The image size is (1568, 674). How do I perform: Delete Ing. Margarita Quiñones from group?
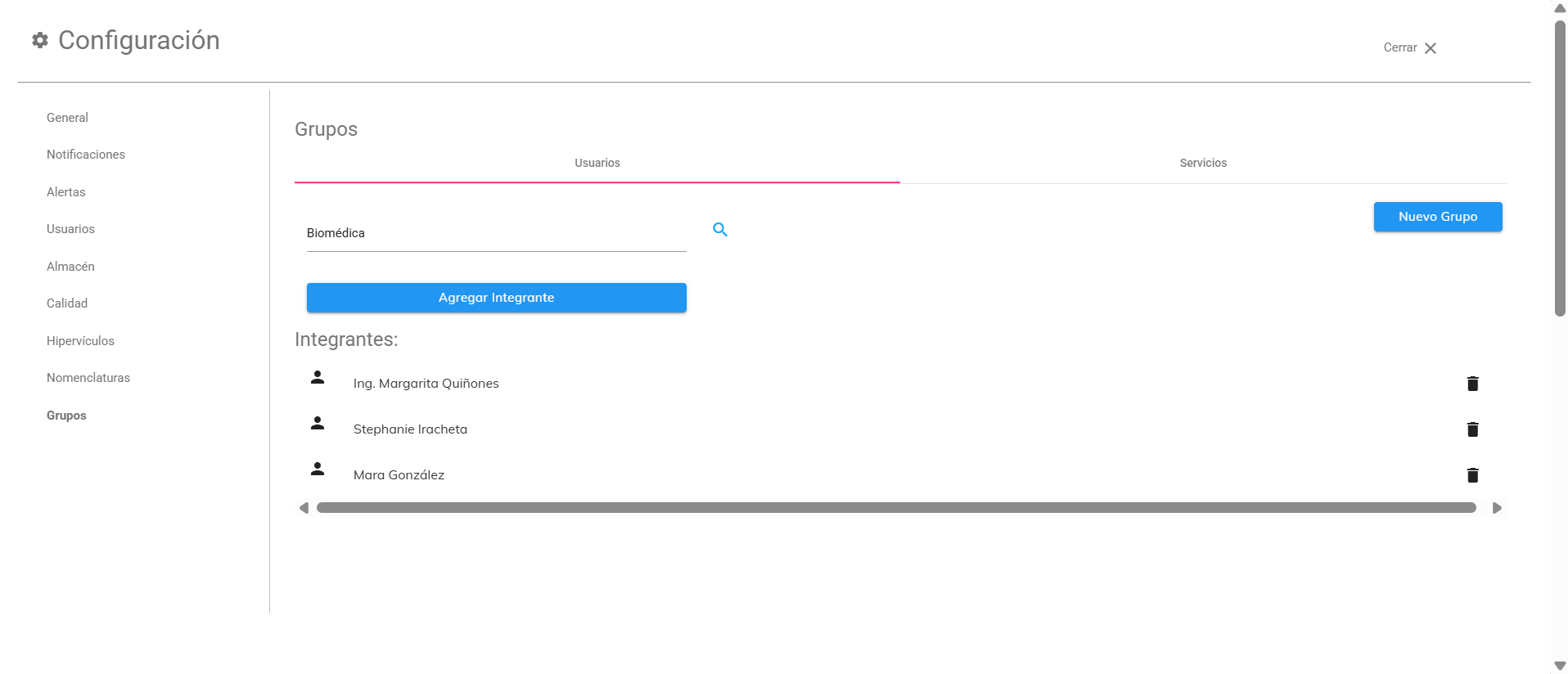click(x=1472, y=384)
